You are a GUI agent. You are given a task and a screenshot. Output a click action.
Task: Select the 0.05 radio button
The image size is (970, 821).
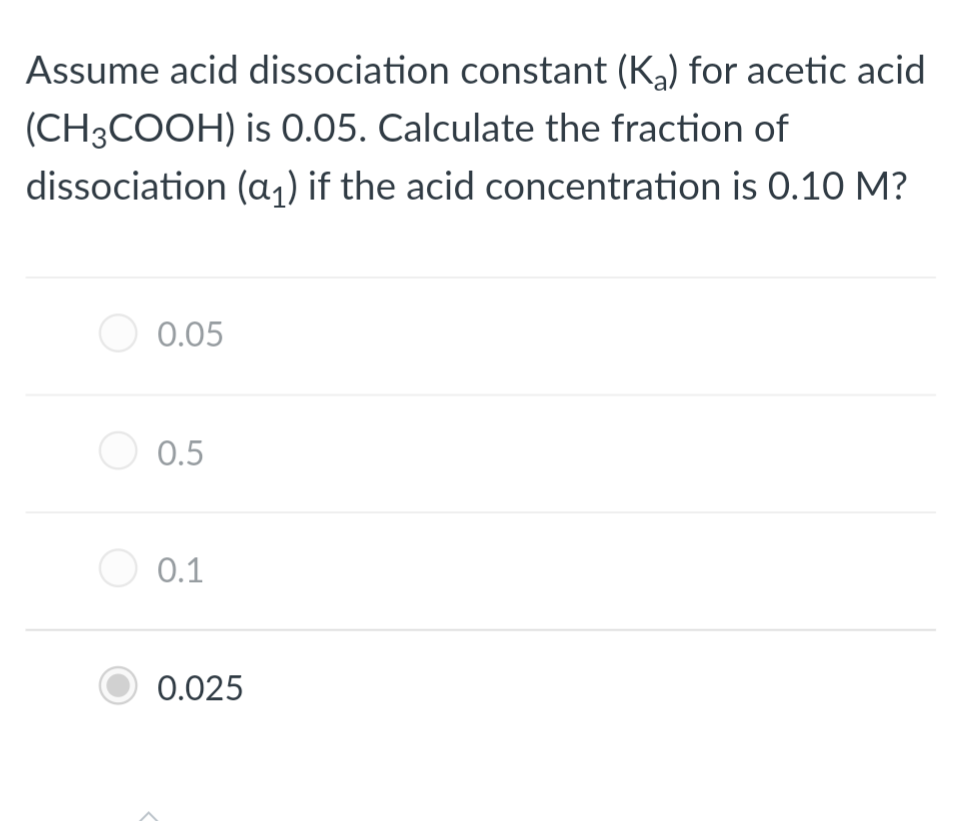point(118,333)
